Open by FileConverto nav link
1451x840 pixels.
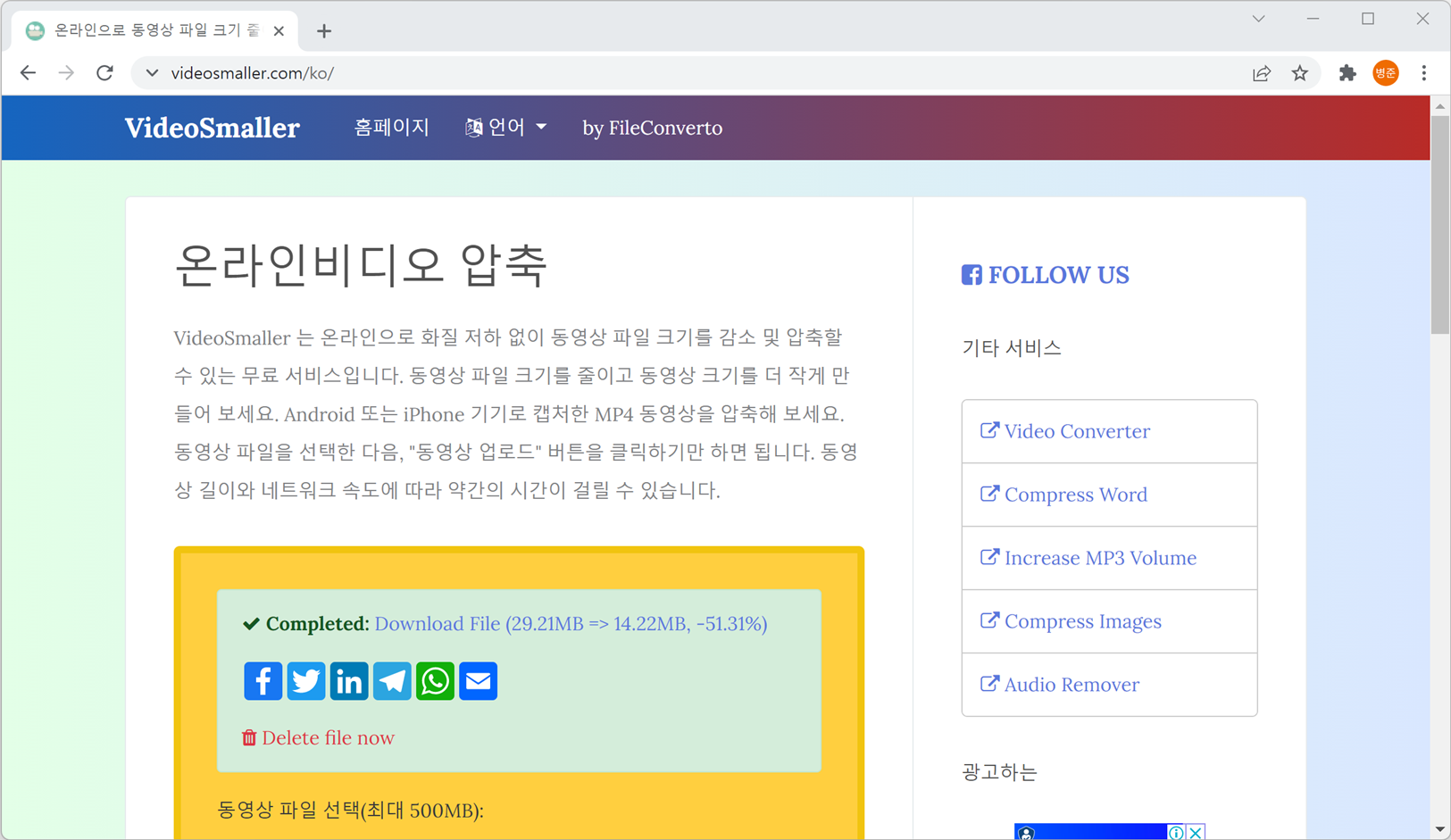point(653,128)
